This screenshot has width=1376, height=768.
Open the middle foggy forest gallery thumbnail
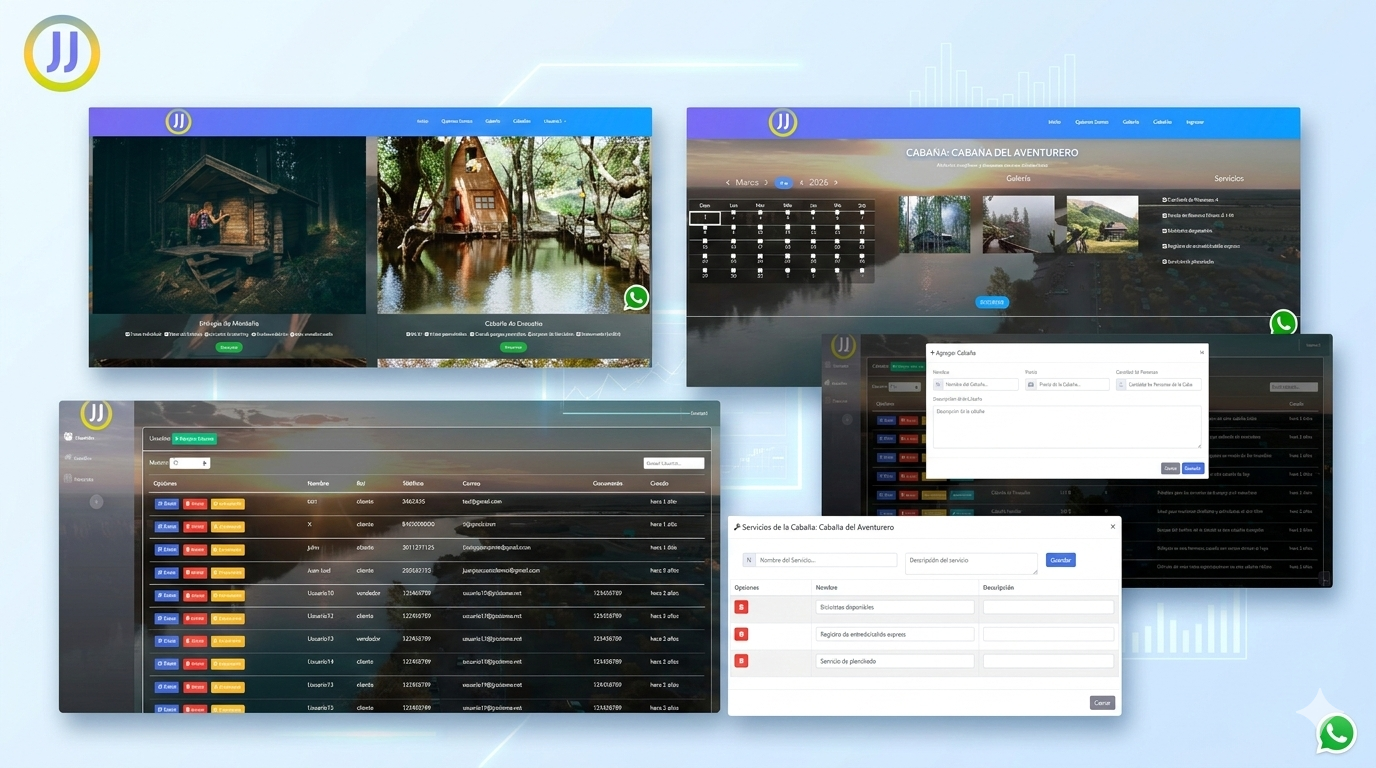tap(1018, 224)
